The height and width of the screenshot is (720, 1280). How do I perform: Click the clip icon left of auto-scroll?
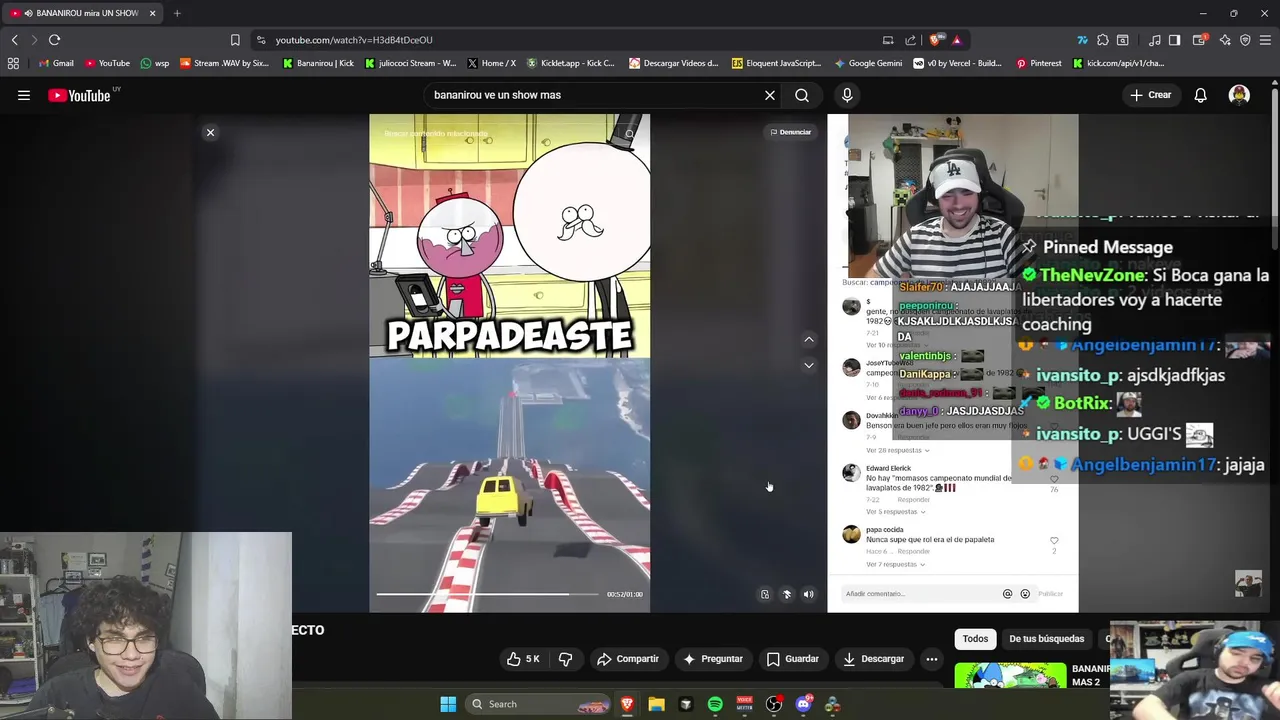pos(765,594)
